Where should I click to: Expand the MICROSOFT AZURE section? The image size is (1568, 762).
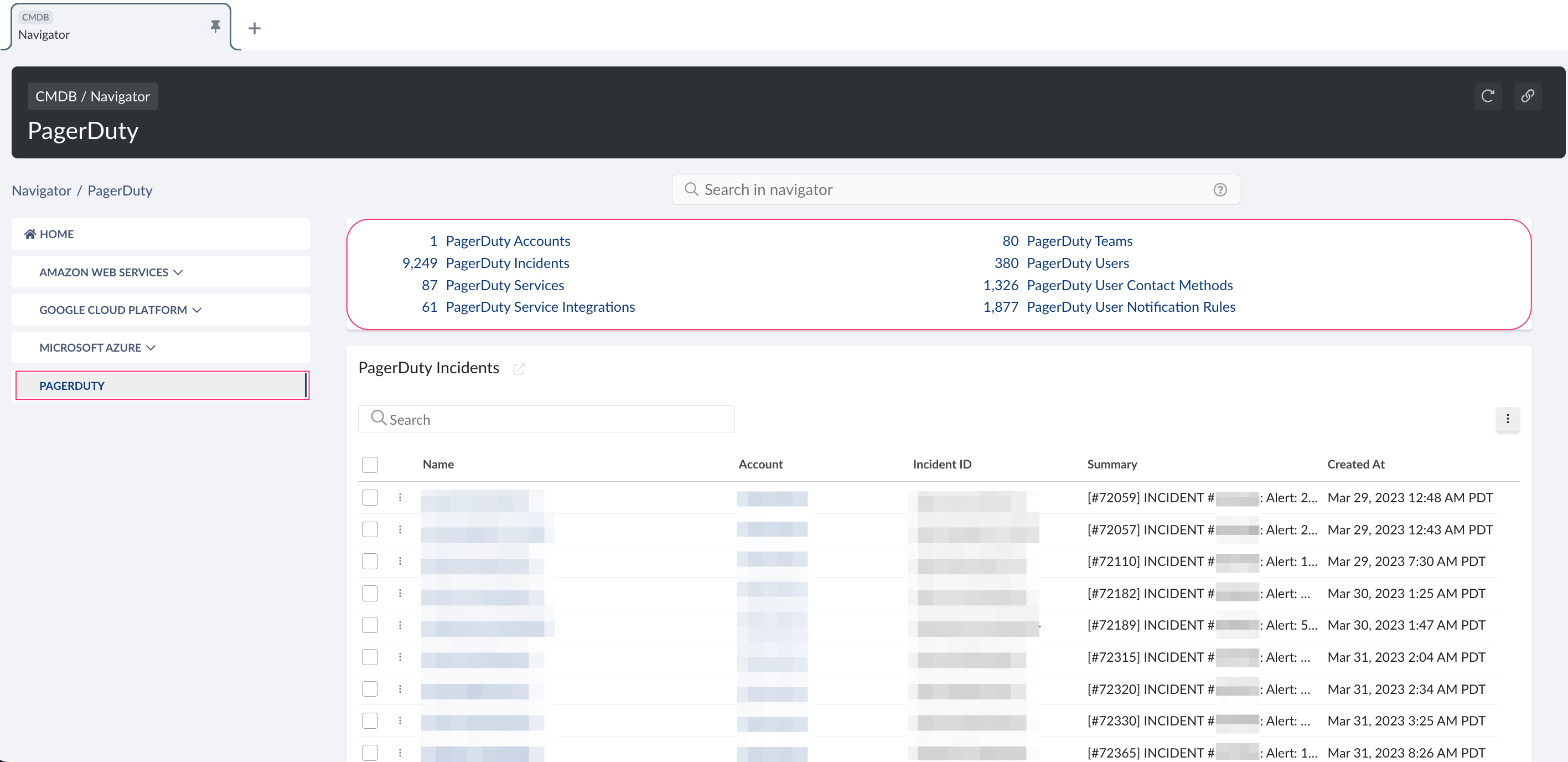click(151, 347)
